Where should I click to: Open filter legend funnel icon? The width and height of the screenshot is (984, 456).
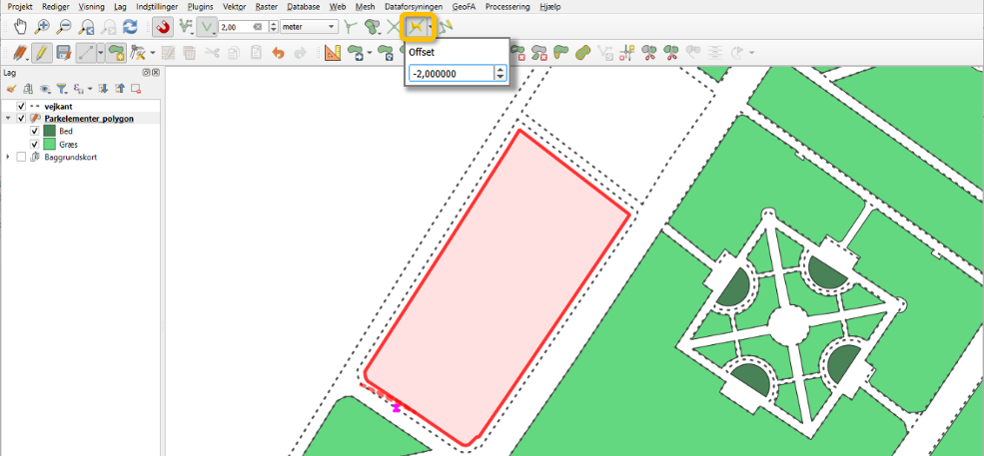(61, 88)
